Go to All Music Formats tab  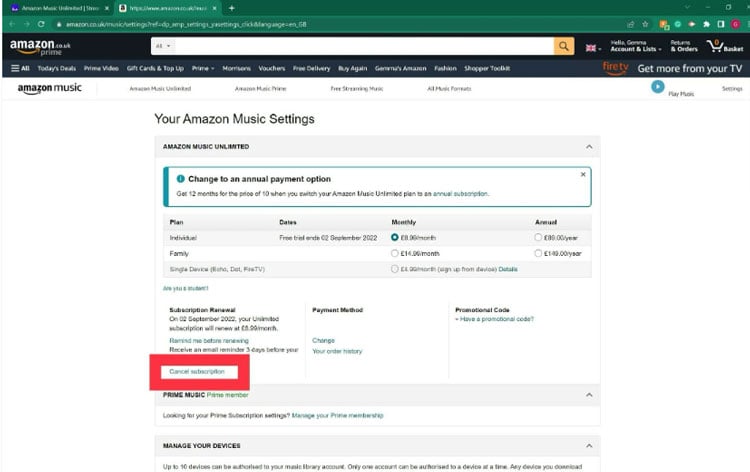click(x=449, y=88)
